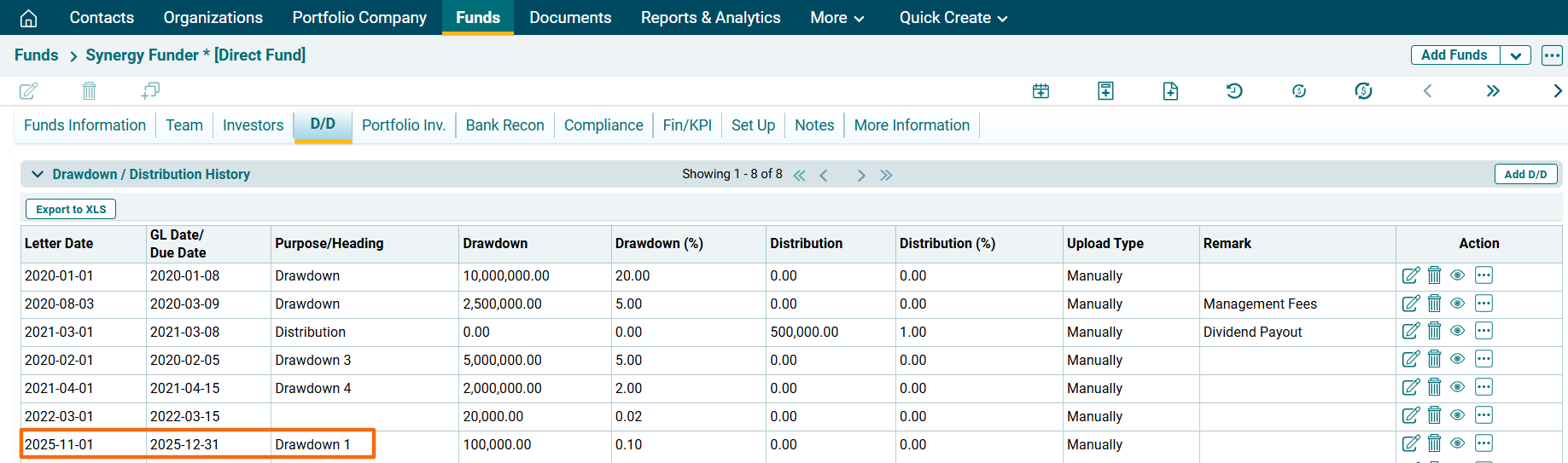The width and height of the screenshot is (1568, 463).
Task: View the Management Fees row via eye icon
Action: click(x=1457, y=304)
